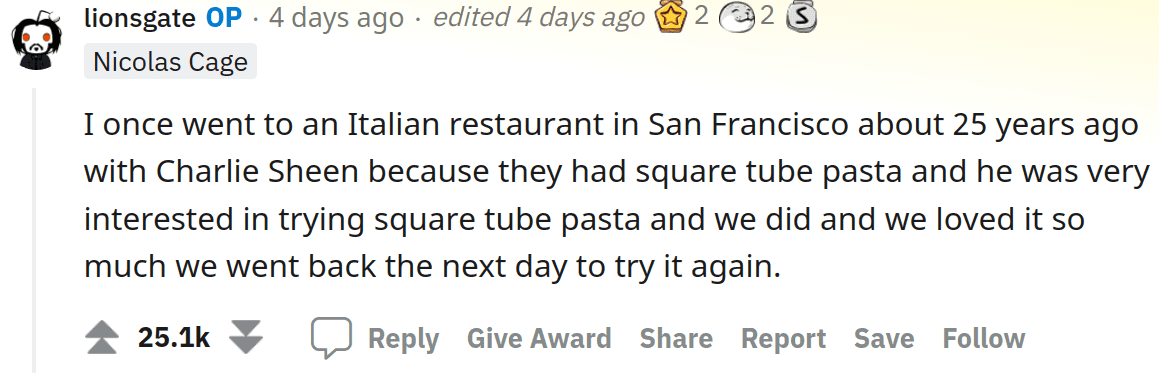Open lionsgate's Snoo avatar profile picture
Viewport: 1163px width, 373px height.
tap(37, 41)
